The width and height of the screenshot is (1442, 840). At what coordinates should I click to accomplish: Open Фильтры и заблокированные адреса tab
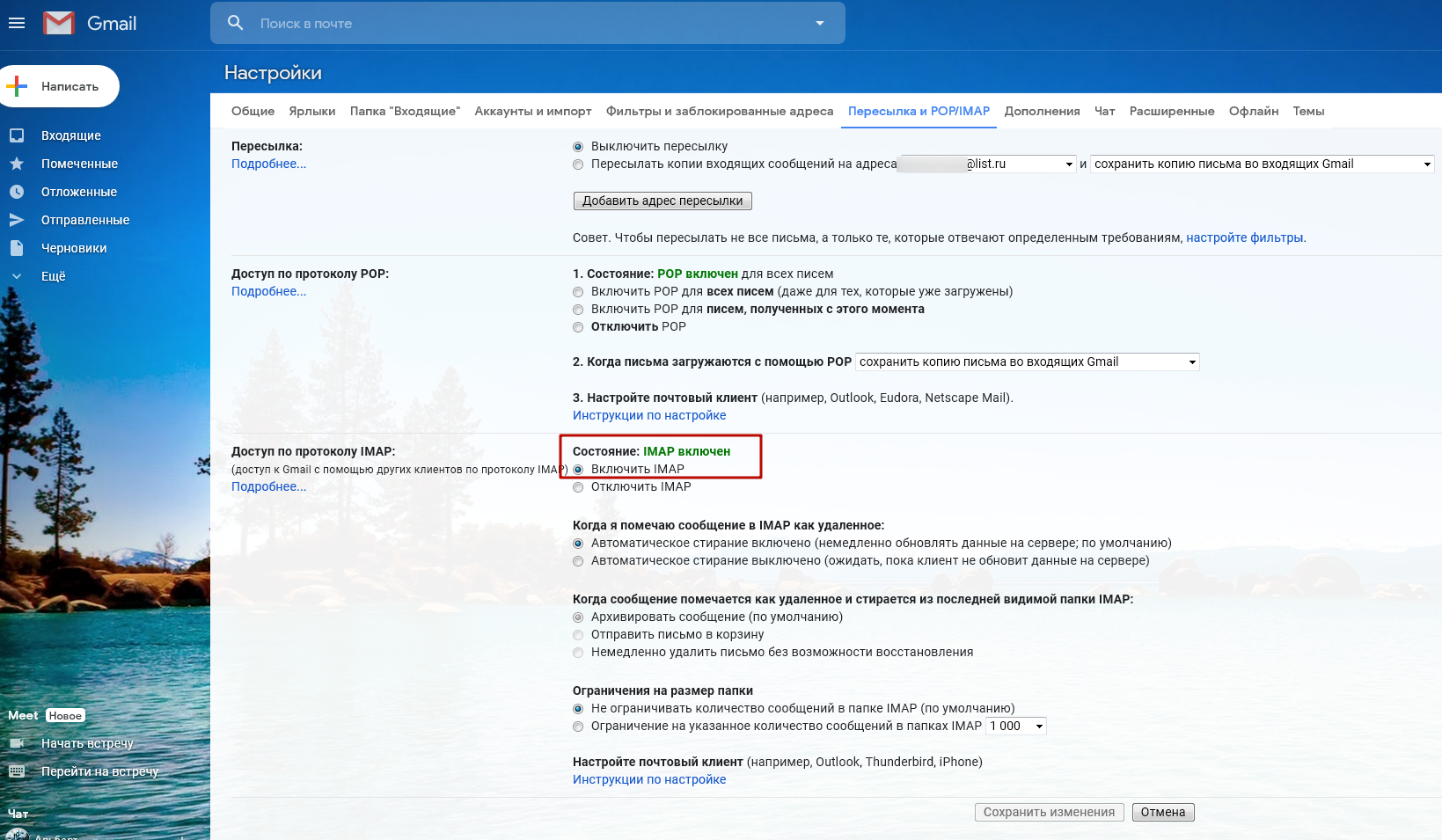(x=720, y=111)
